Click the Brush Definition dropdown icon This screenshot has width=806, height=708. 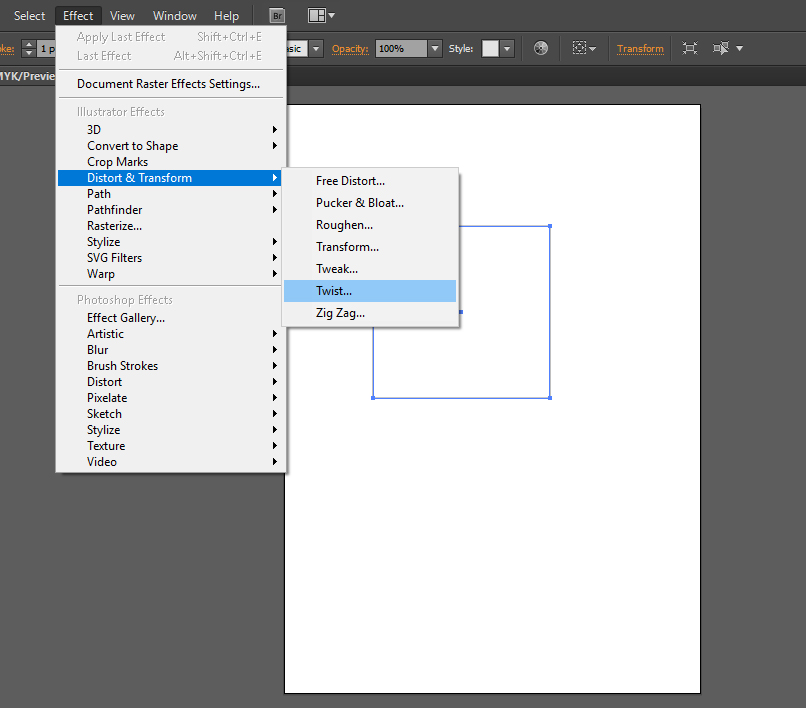point(317,47)
